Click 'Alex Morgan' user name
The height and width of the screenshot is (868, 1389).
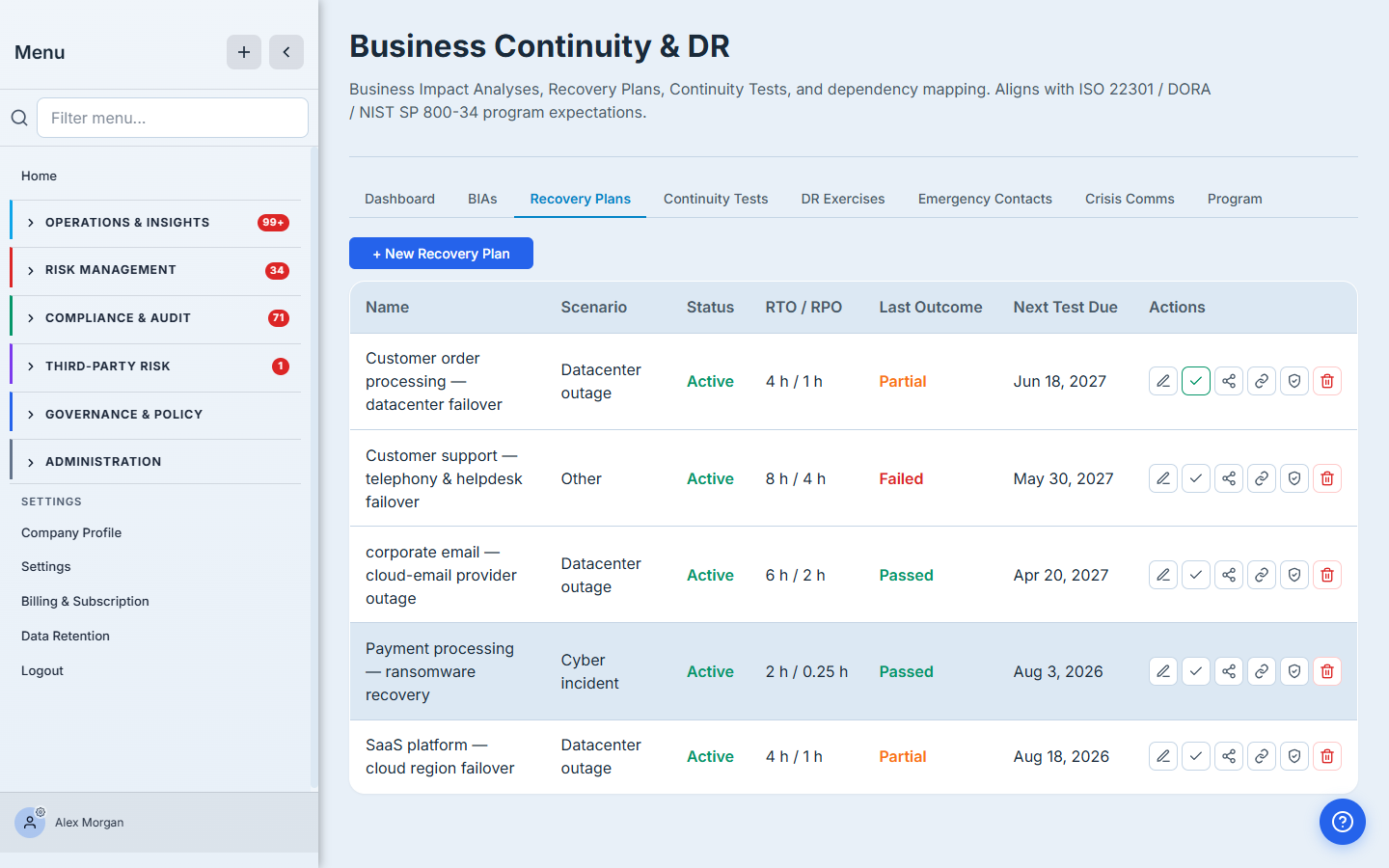click(x=90, y=823)
